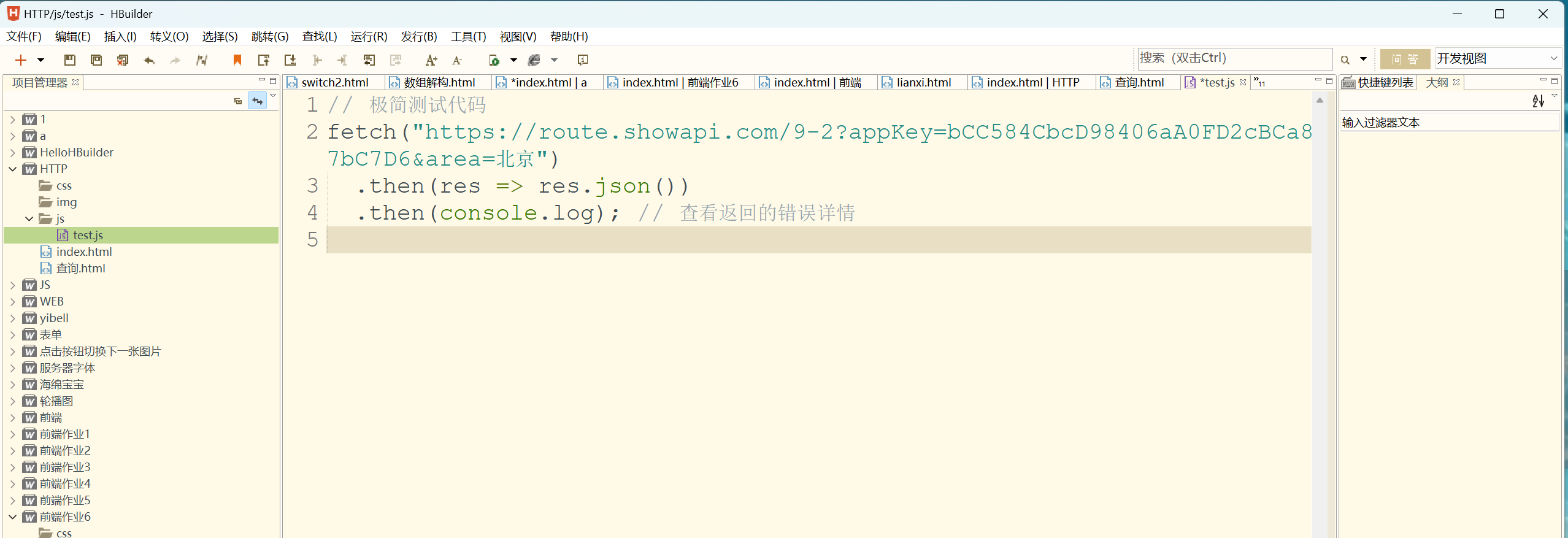Show the hidden editor tabs list »11
This screenshot has width=1568, height=538.
click(1259, 82)
